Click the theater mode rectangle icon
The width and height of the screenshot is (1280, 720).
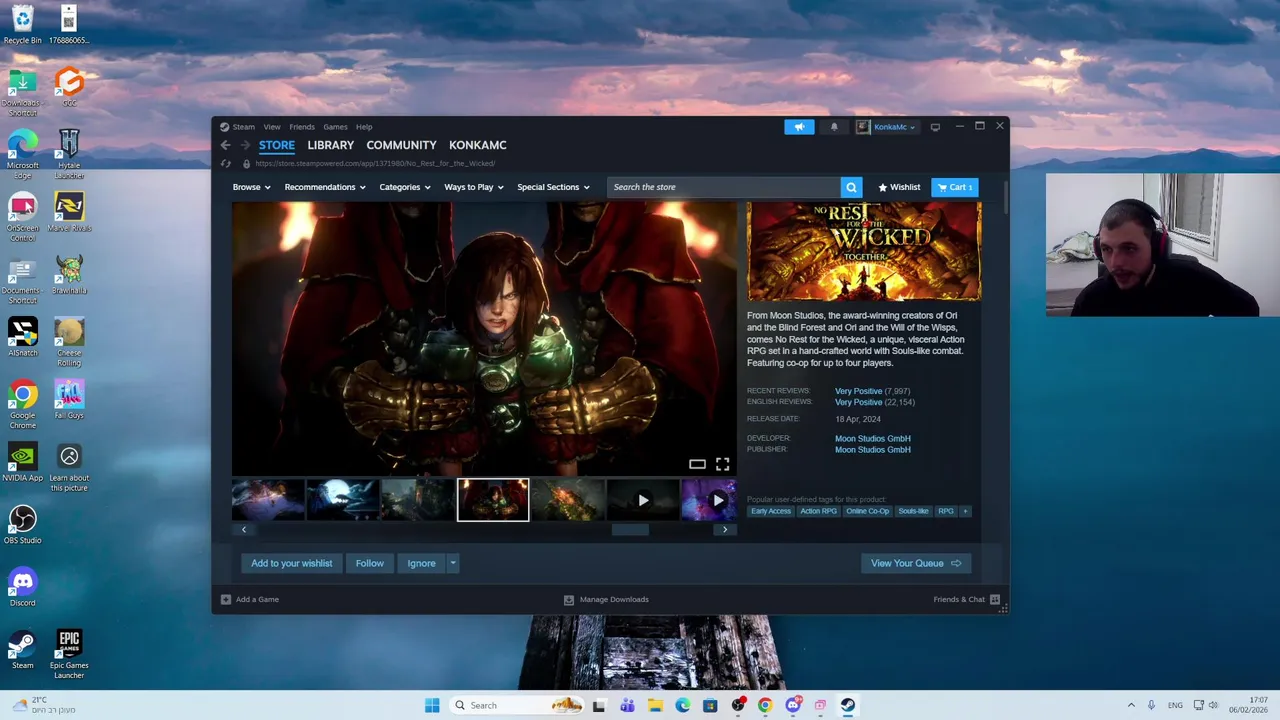pyautogui.click(x=697, y=464)
